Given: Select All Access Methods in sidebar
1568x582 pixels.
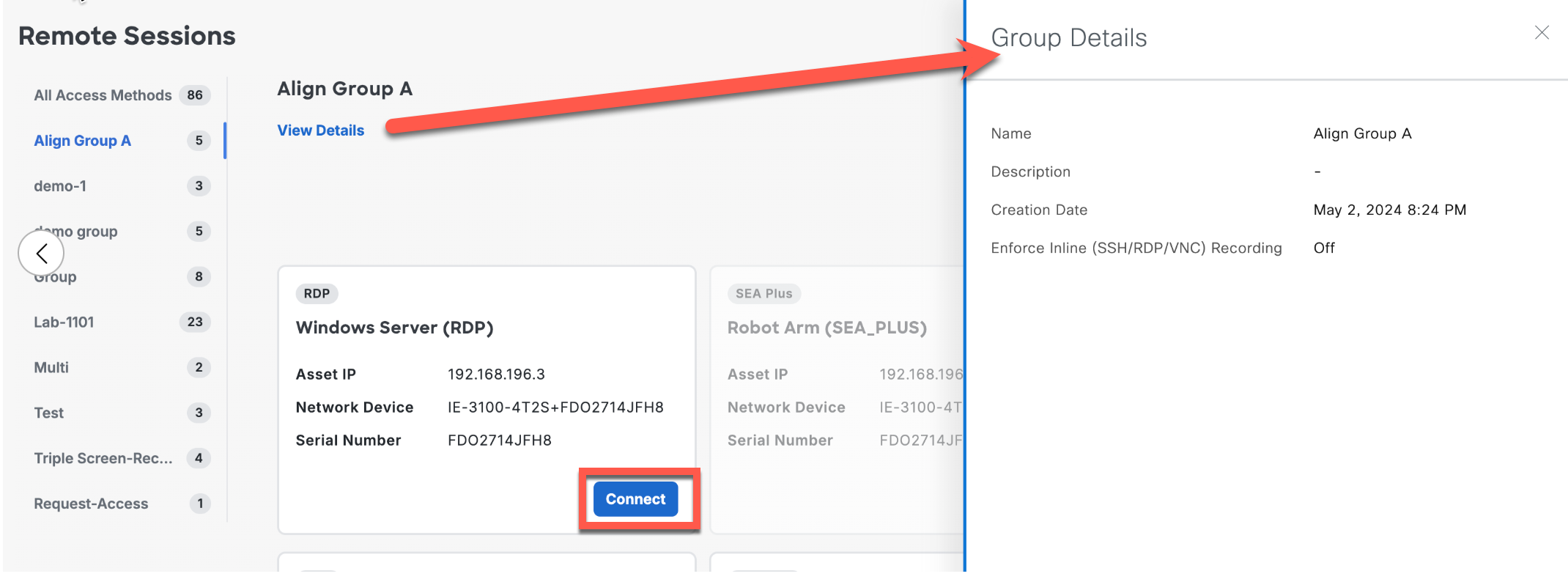Looking at the screenshot, I should (x=103, y=95).
